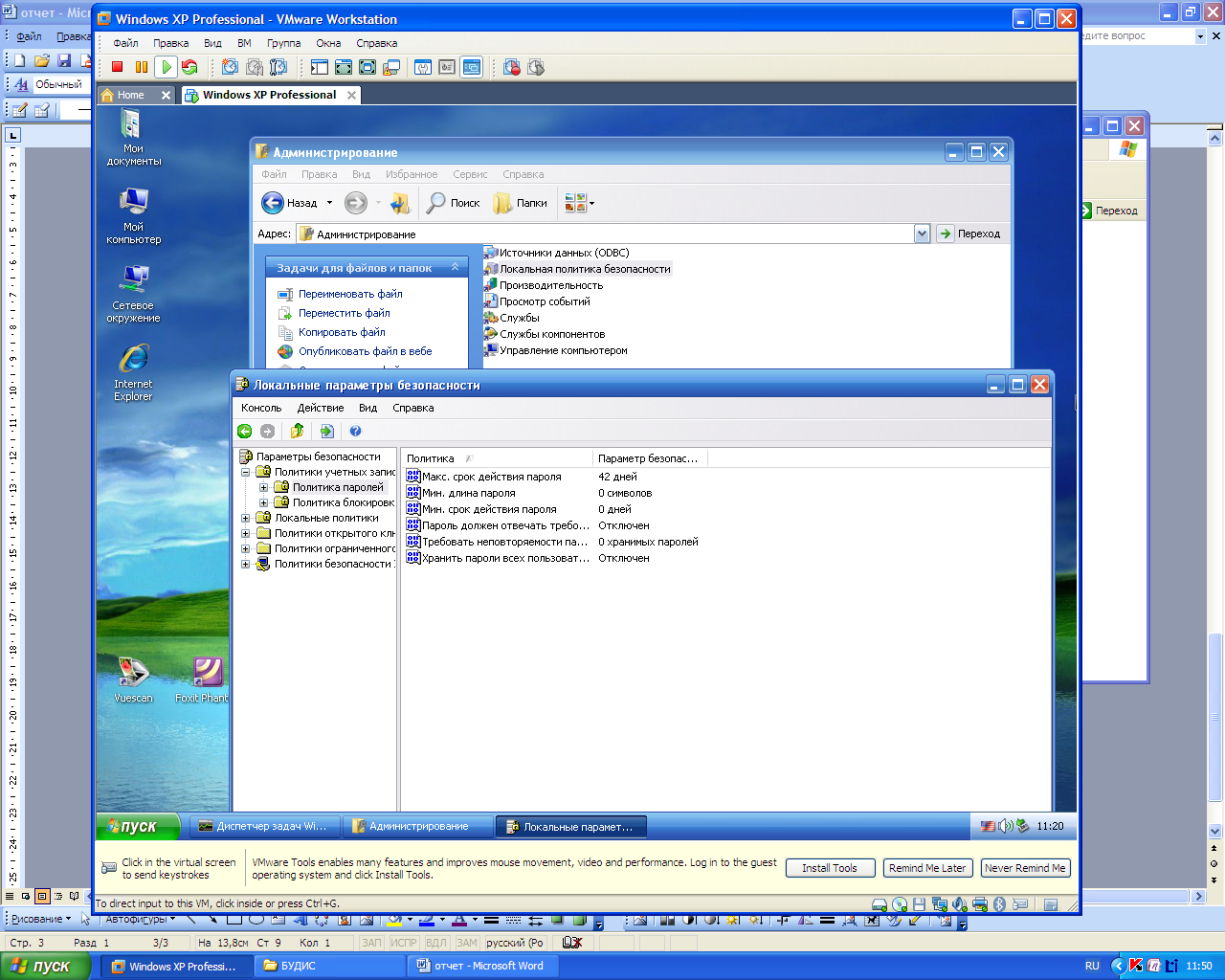Click the Политика column header
Screen dimensions: 1225x980
coord(497,458)
